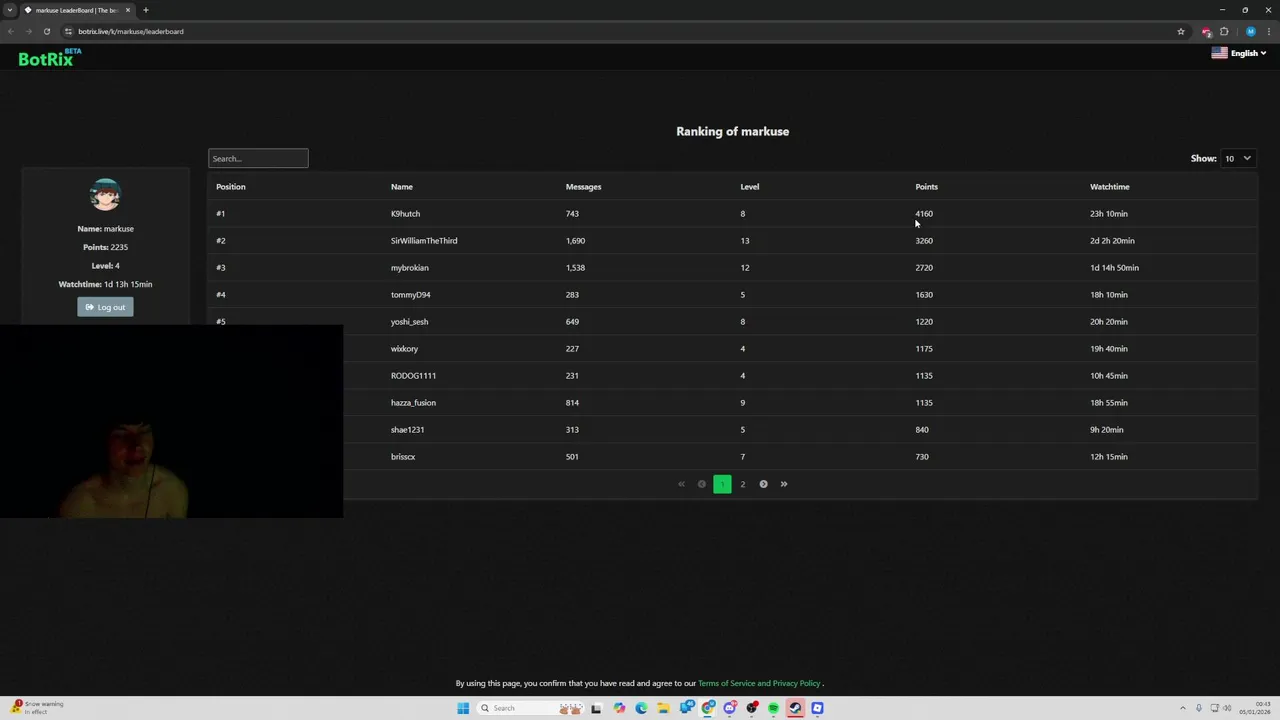View site information icon in address bar
This screenshot has width=1280, height=720.
point(68,31)
